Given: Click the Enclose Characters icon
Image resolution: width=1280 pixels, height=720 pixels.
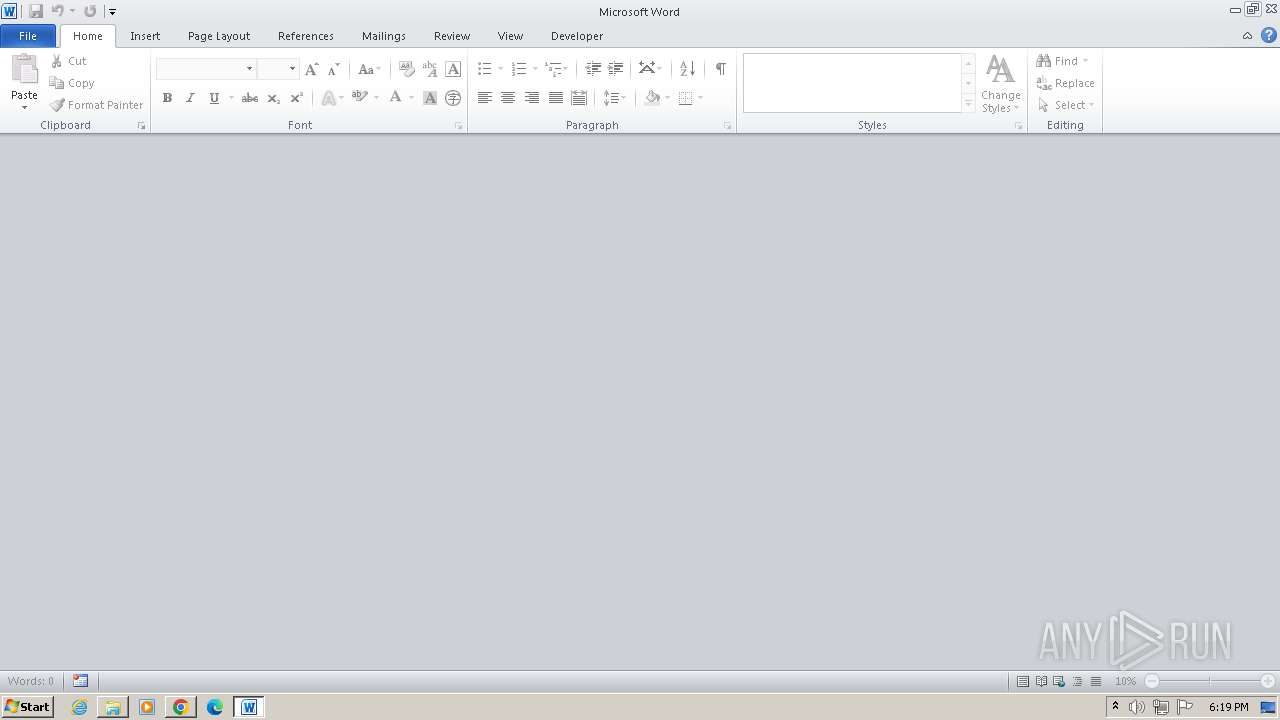Looking at the screenshot, I should coord(453,98).
